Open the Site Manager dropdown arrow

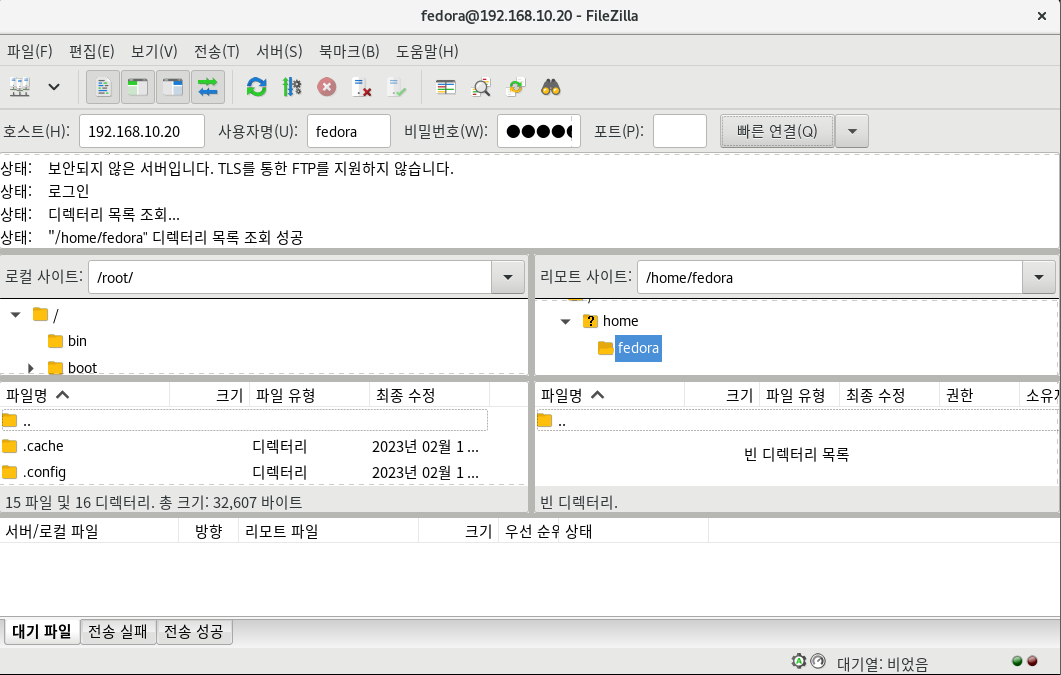(x=54, y=87)
